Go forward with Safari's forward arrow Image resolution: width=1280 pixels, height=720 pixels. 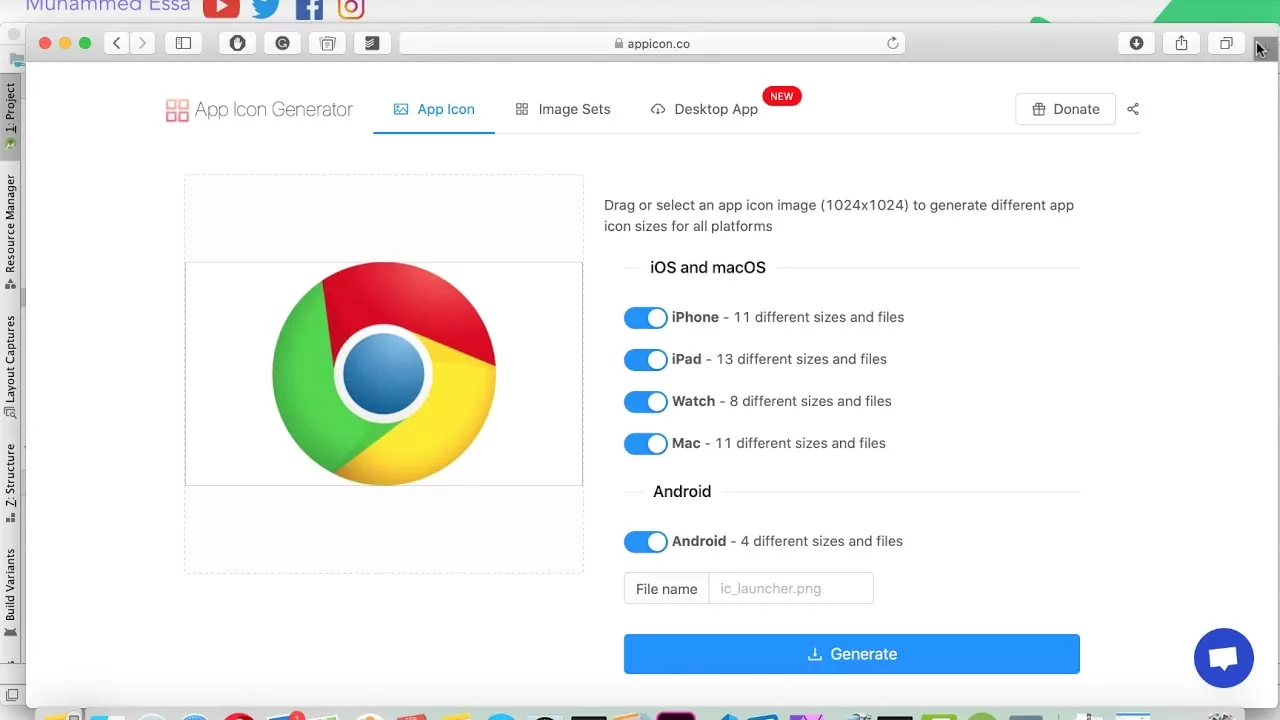click(142, 43)
